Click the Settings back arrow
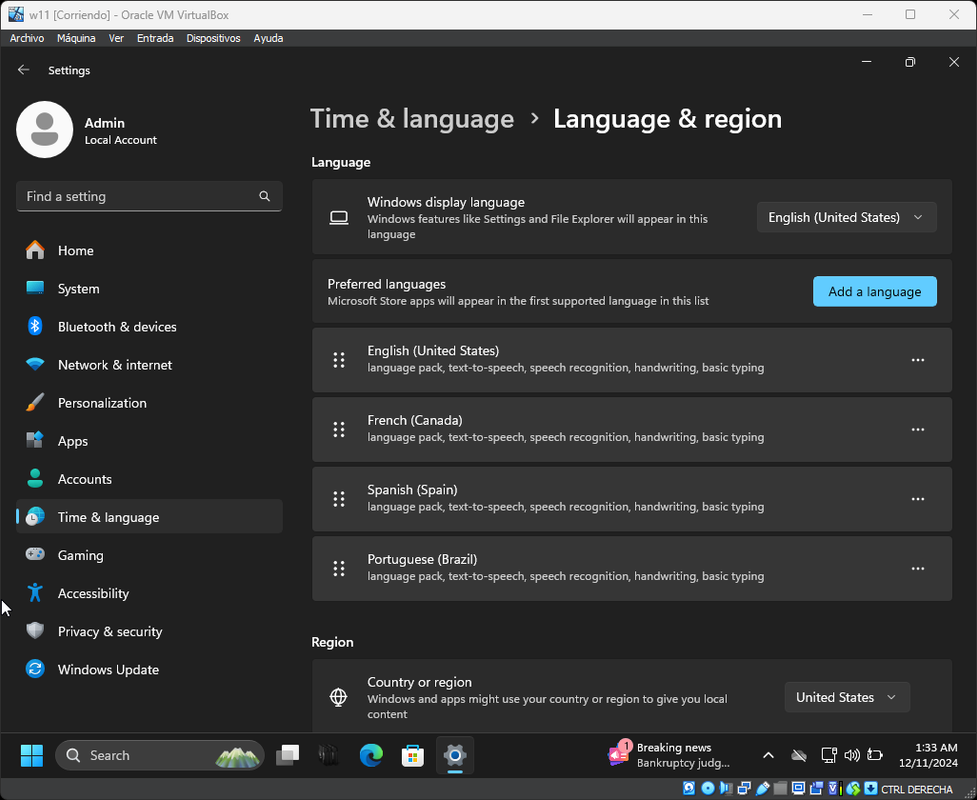This screenshot has width=977, height=800. click(x=24, y=70)
